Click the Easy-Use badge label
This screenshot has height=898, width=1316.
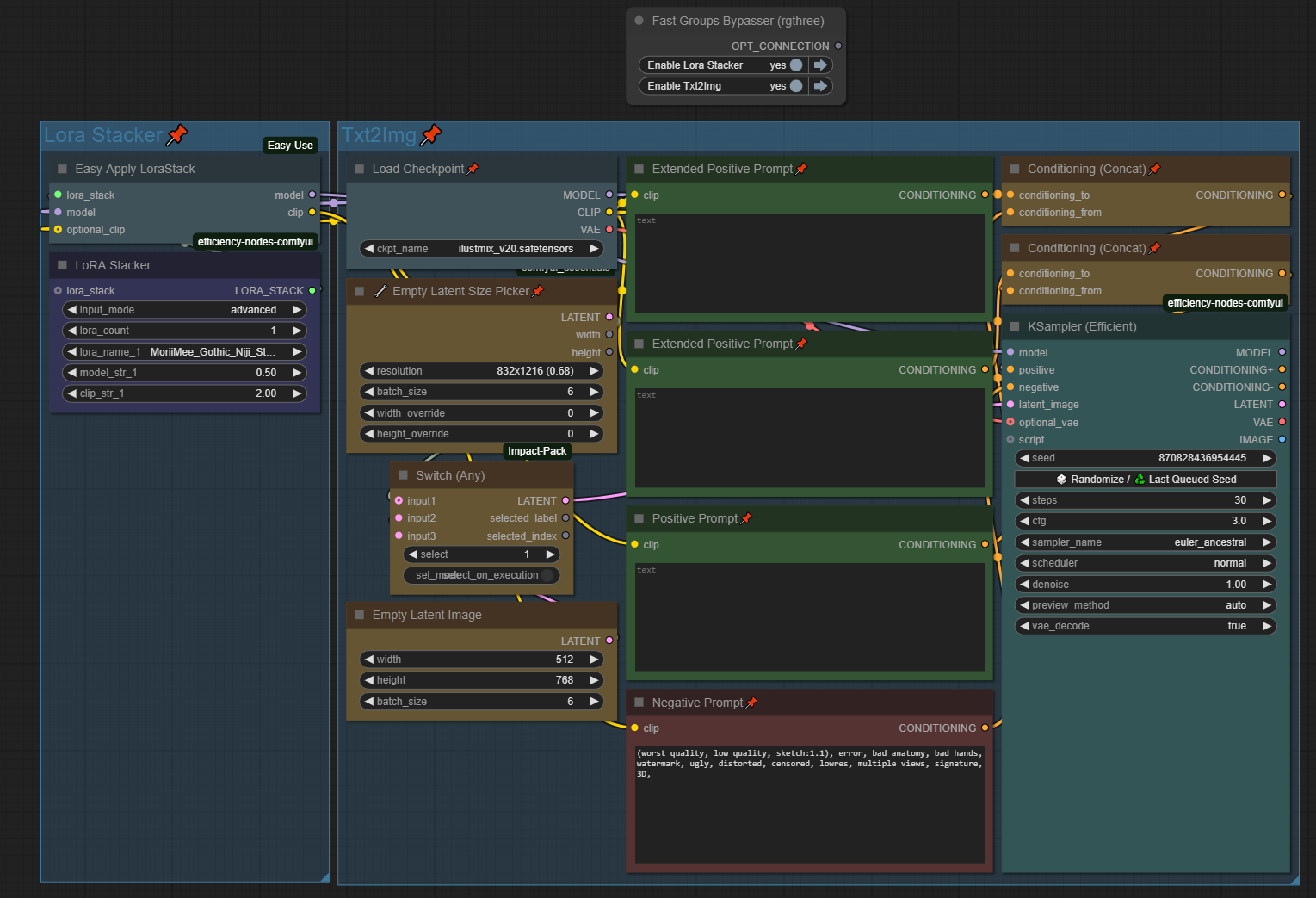(290, 146)
